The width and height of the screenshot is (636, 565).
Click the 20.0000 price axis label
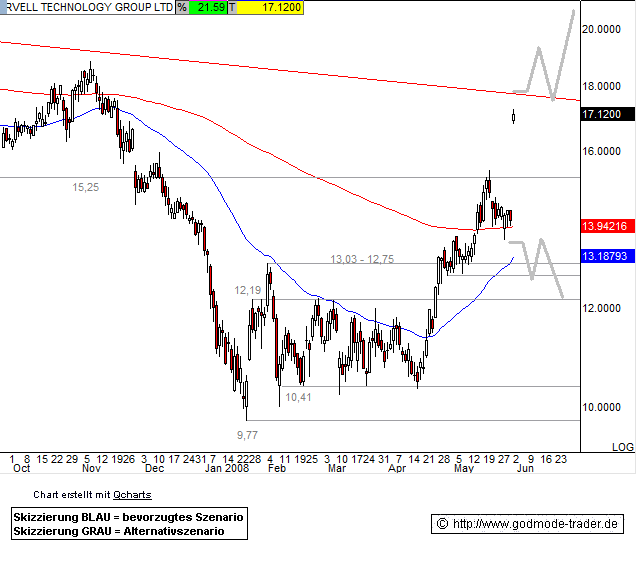click(x=600, y=30)
